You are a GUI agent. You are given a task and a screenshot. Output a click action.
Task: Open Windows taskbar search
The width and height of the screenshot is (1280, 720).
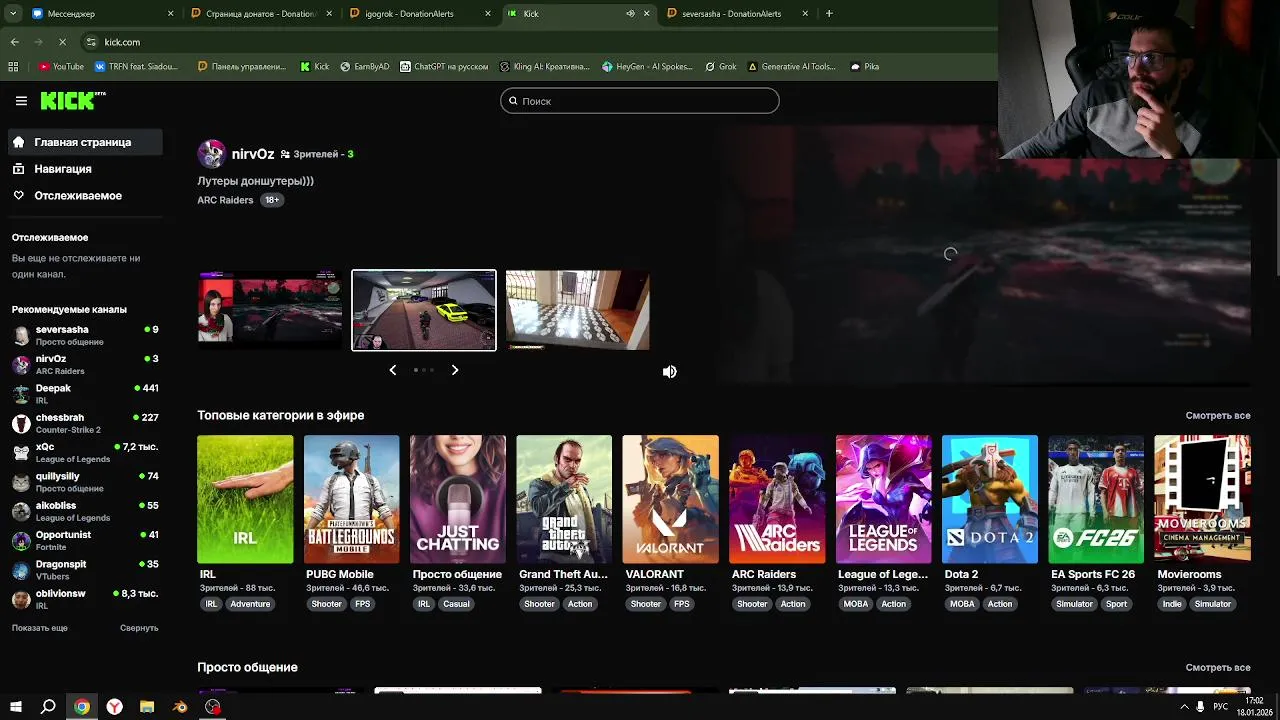pyautogui.click(x=48, y=707)
